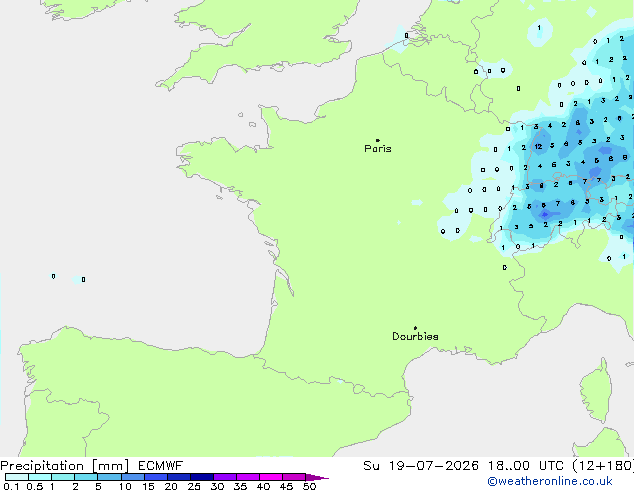Select the 45–50 mm legend color box
This screenshot has width=634, height=490.
(x=294, y=477)
